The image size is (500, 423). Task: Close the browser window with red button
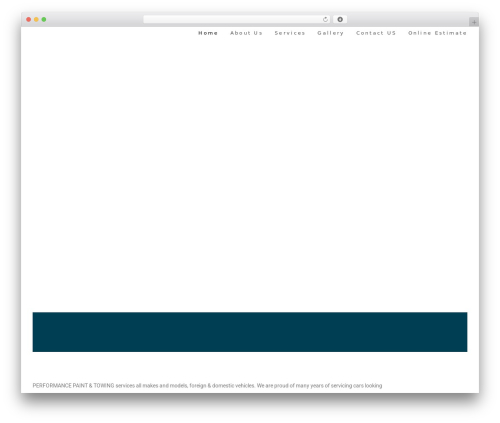point(29,19)
